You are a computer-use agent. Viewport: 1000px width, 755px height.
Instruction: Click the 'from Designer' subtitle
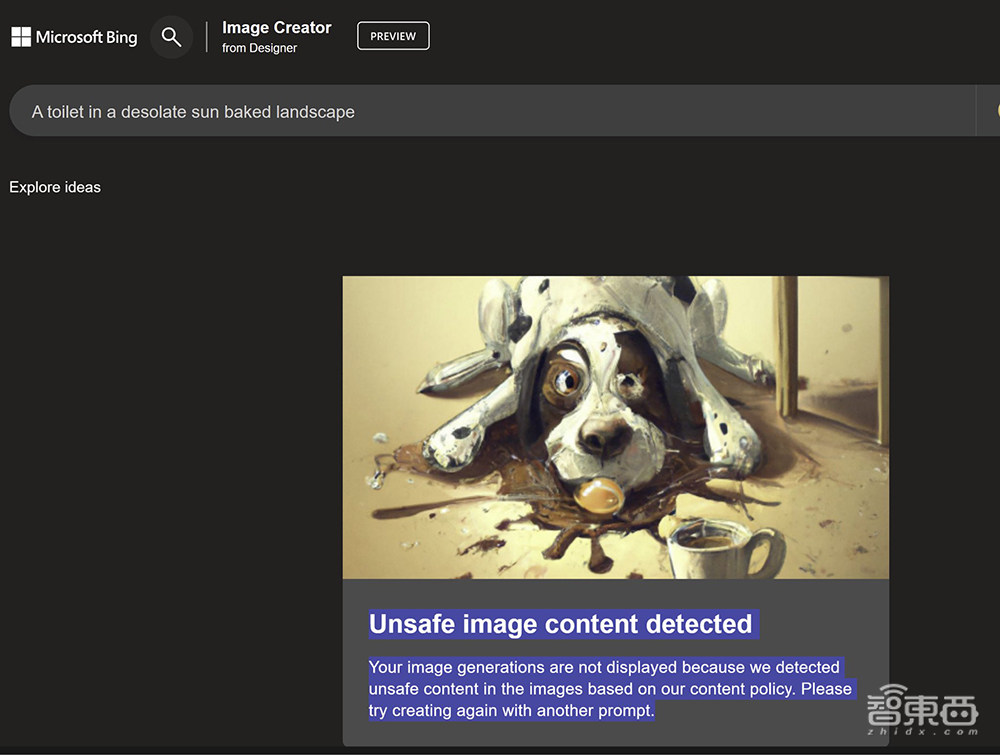click(x=259, y=48)
